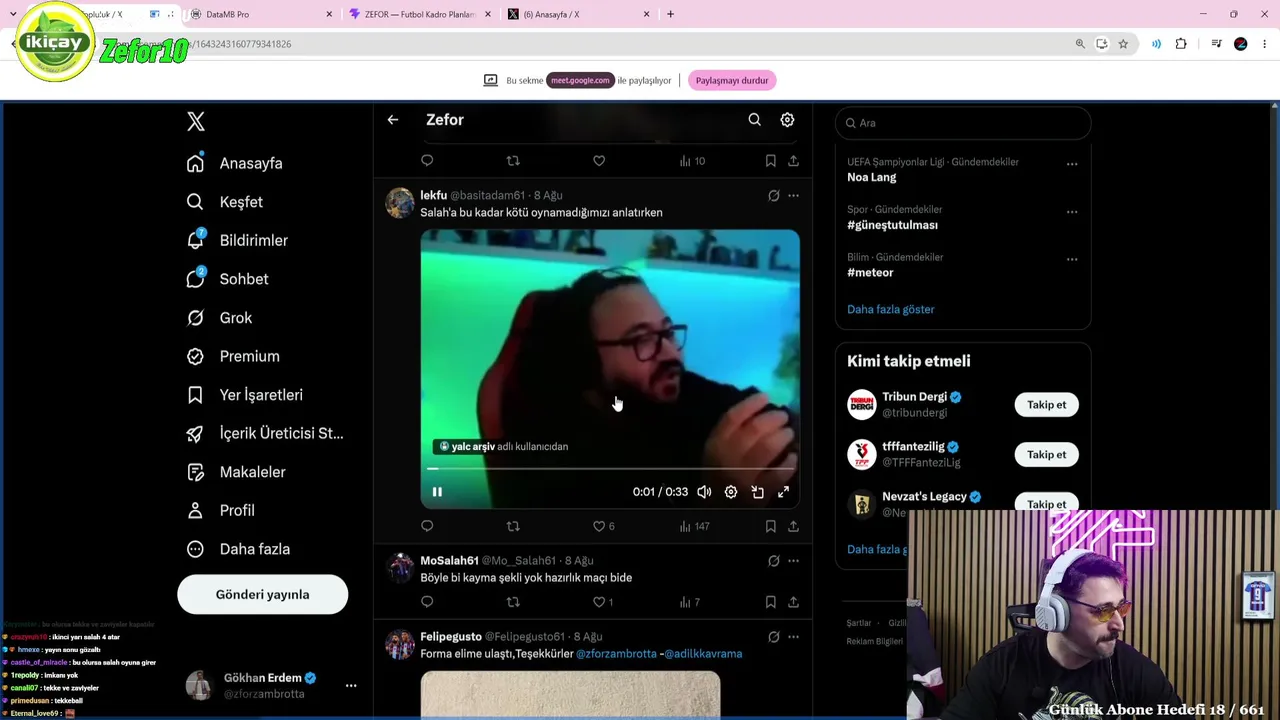Click the Gönderi yayınla button
1280x720 pixels.
[x=263, y=595]
